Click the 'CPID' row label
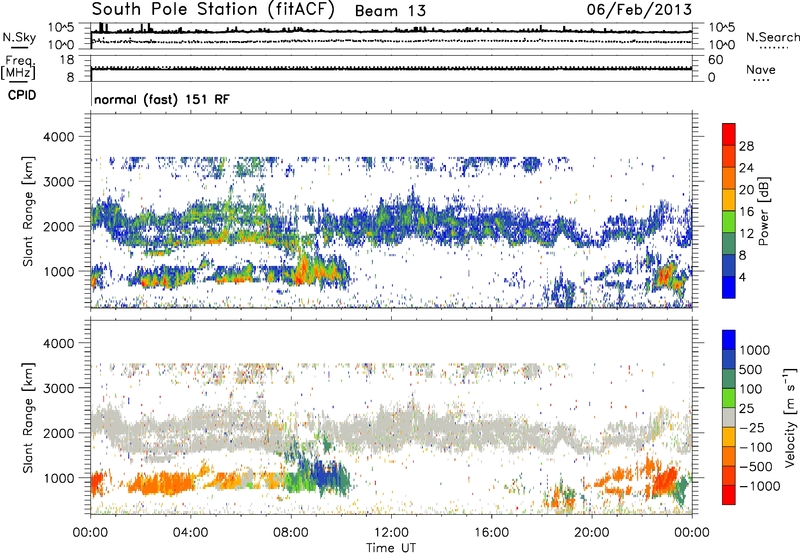This screenshot has height=554, width=800. pos(22,95)
